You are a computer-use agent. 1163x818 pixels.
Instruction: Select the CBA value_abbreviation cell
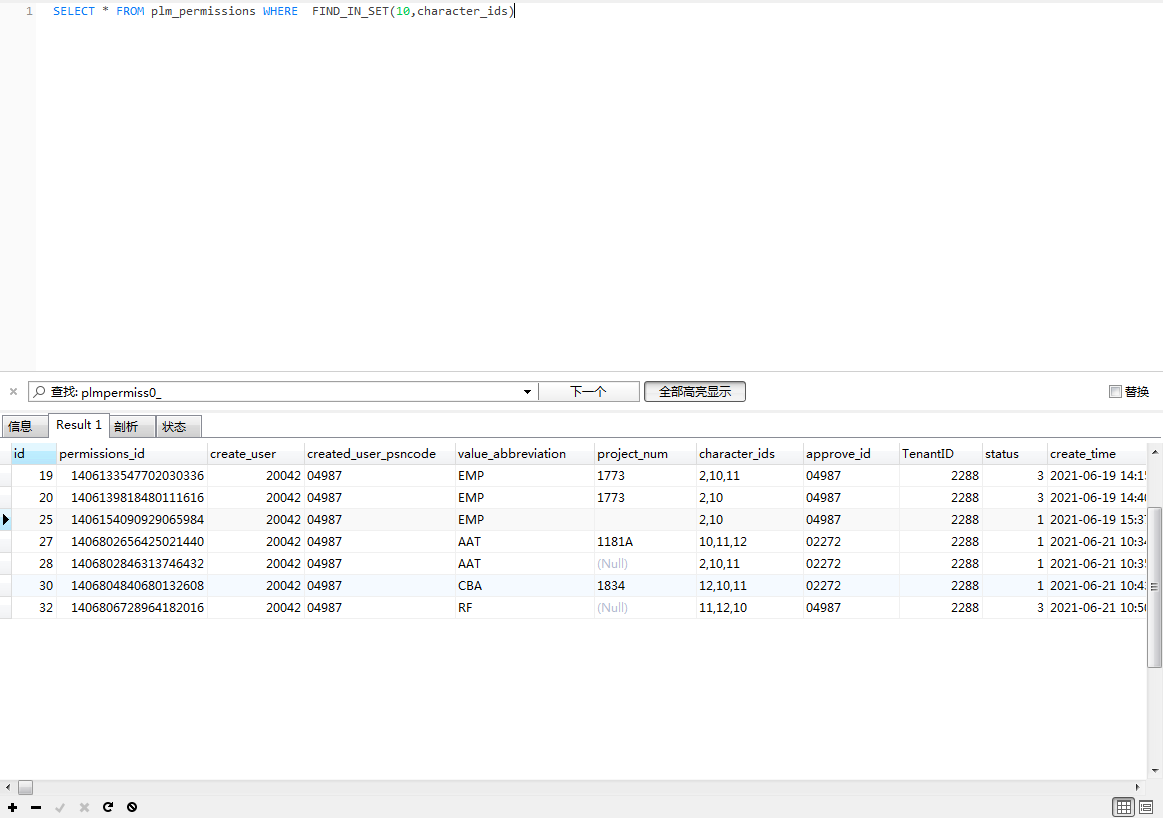(x=524, y=586)
